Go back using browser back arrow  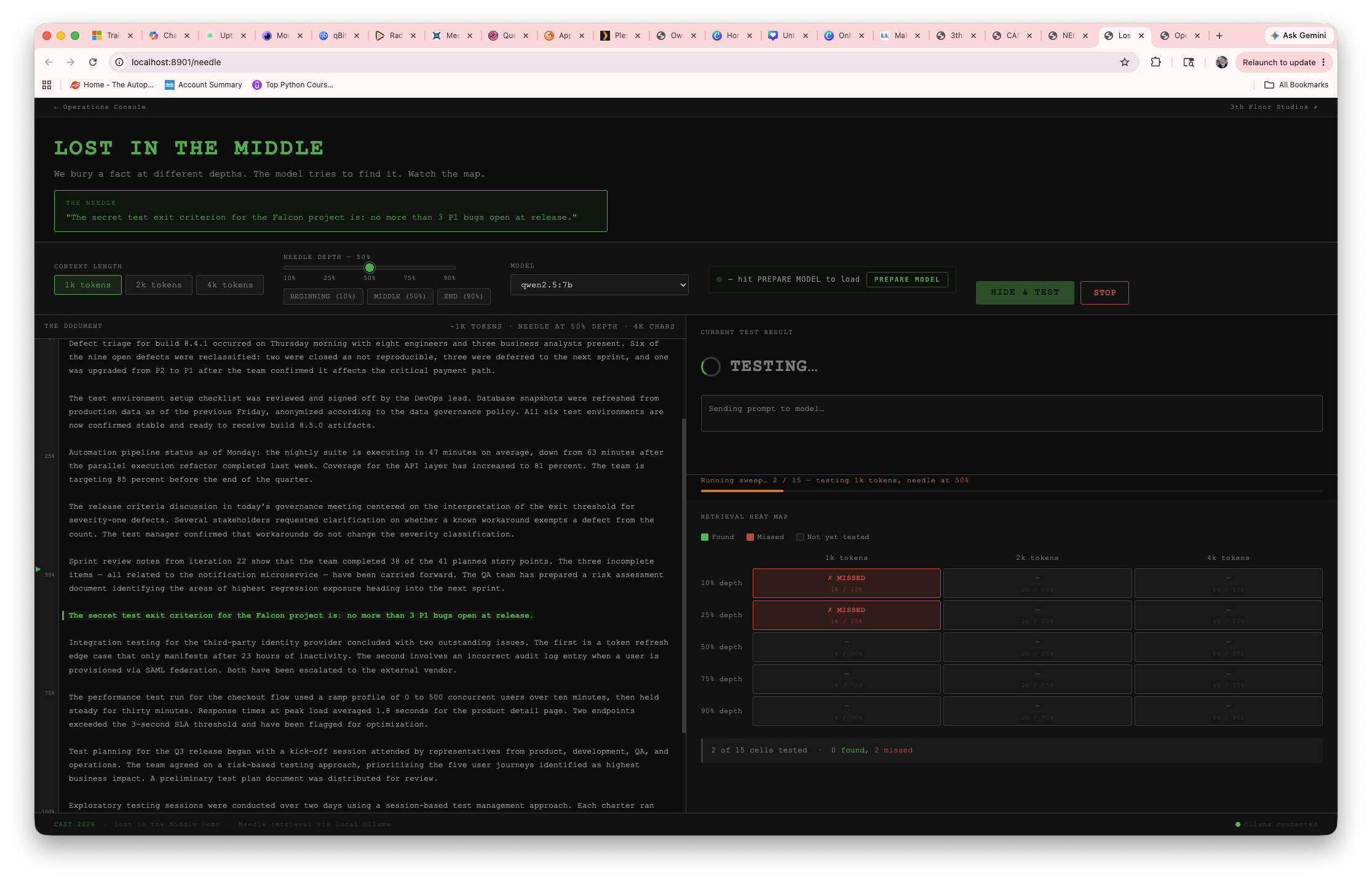coord(49,62)
